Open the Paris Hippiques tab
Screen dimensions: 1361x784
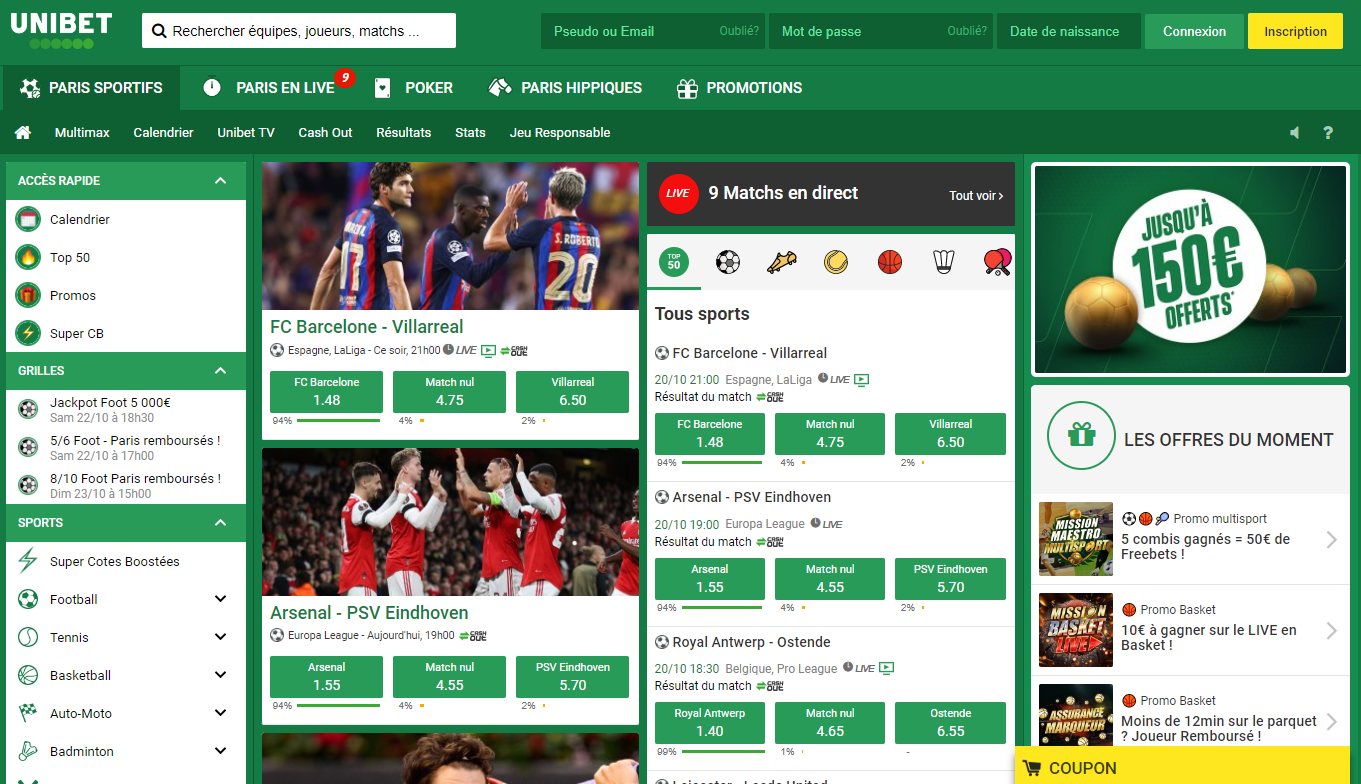coord(565,88)
